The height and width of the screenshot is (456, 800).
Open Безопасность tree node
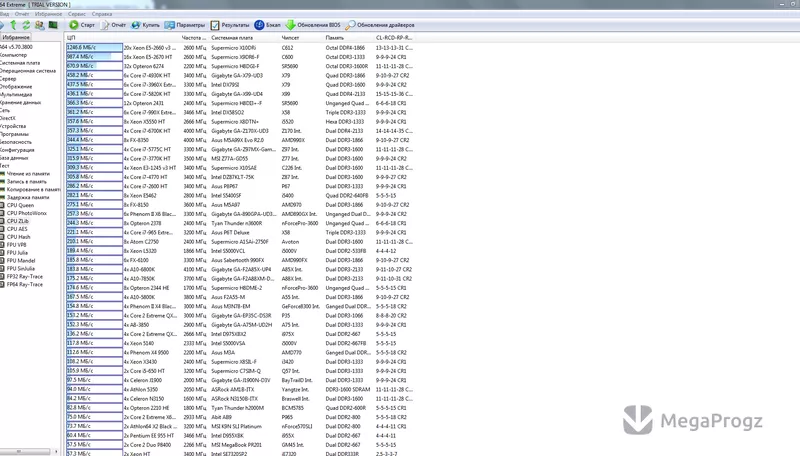point(16,142)
